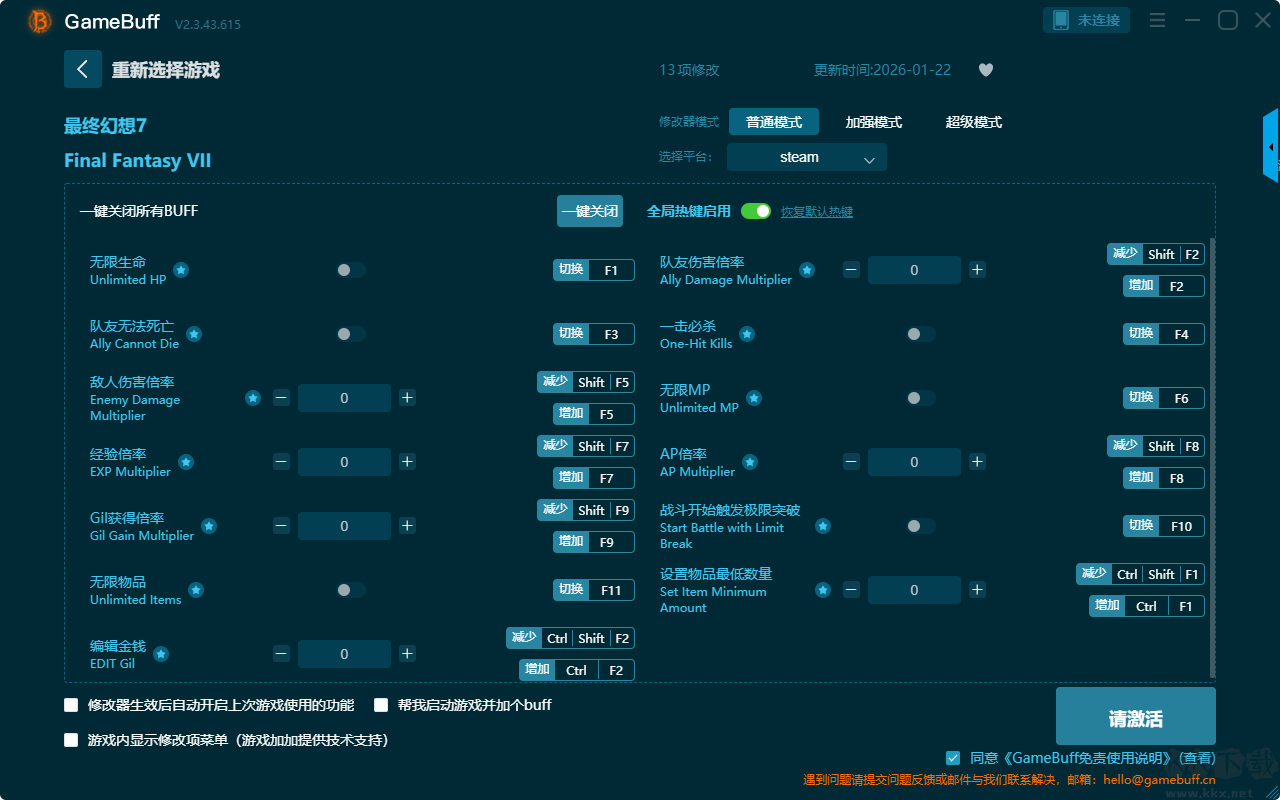
Task: Open the (查看) disclaimer link
Action: click(x=1195, y=759)
